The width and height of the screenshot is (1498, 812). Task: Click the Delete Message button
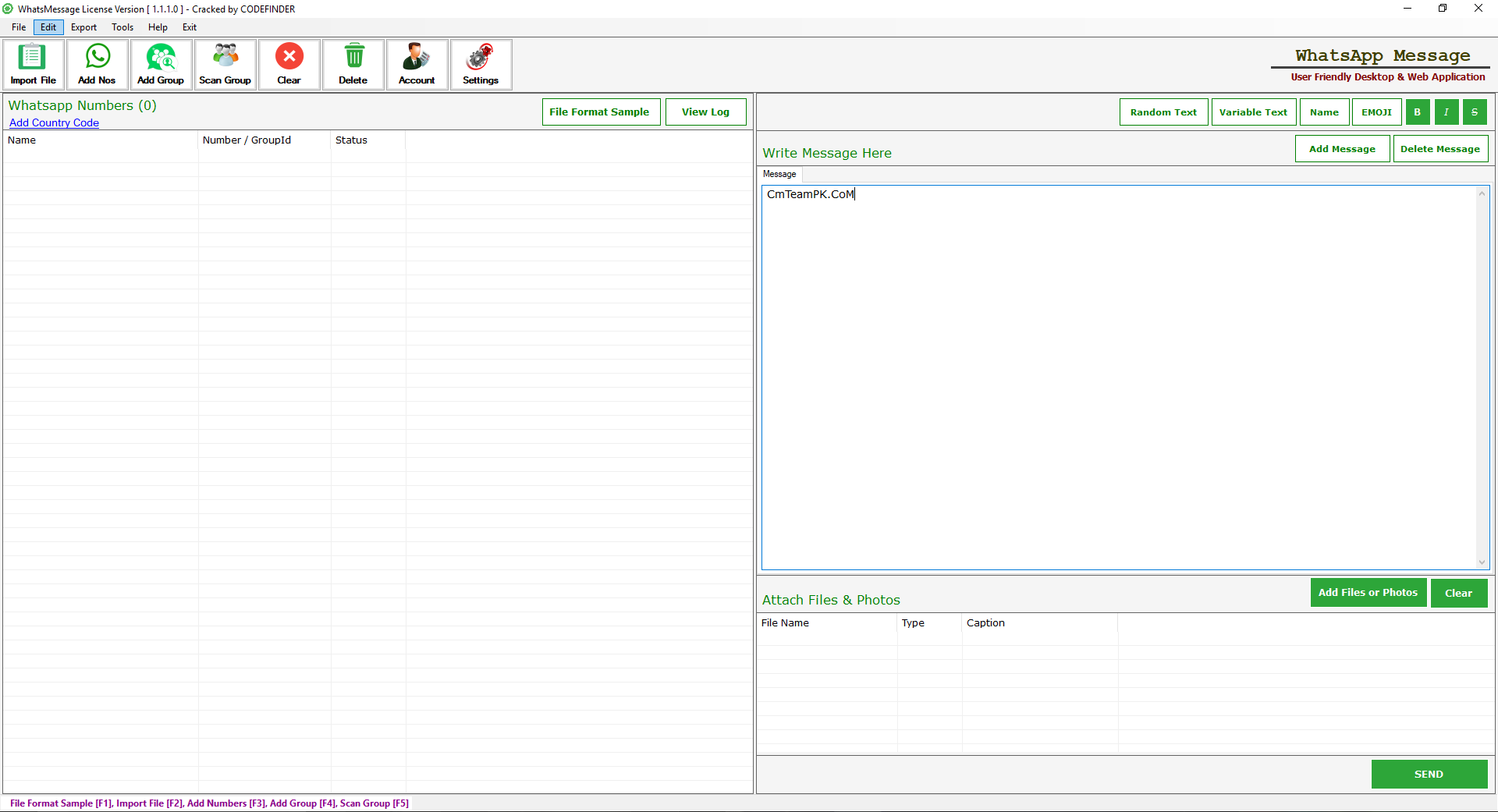(1441, 149)
